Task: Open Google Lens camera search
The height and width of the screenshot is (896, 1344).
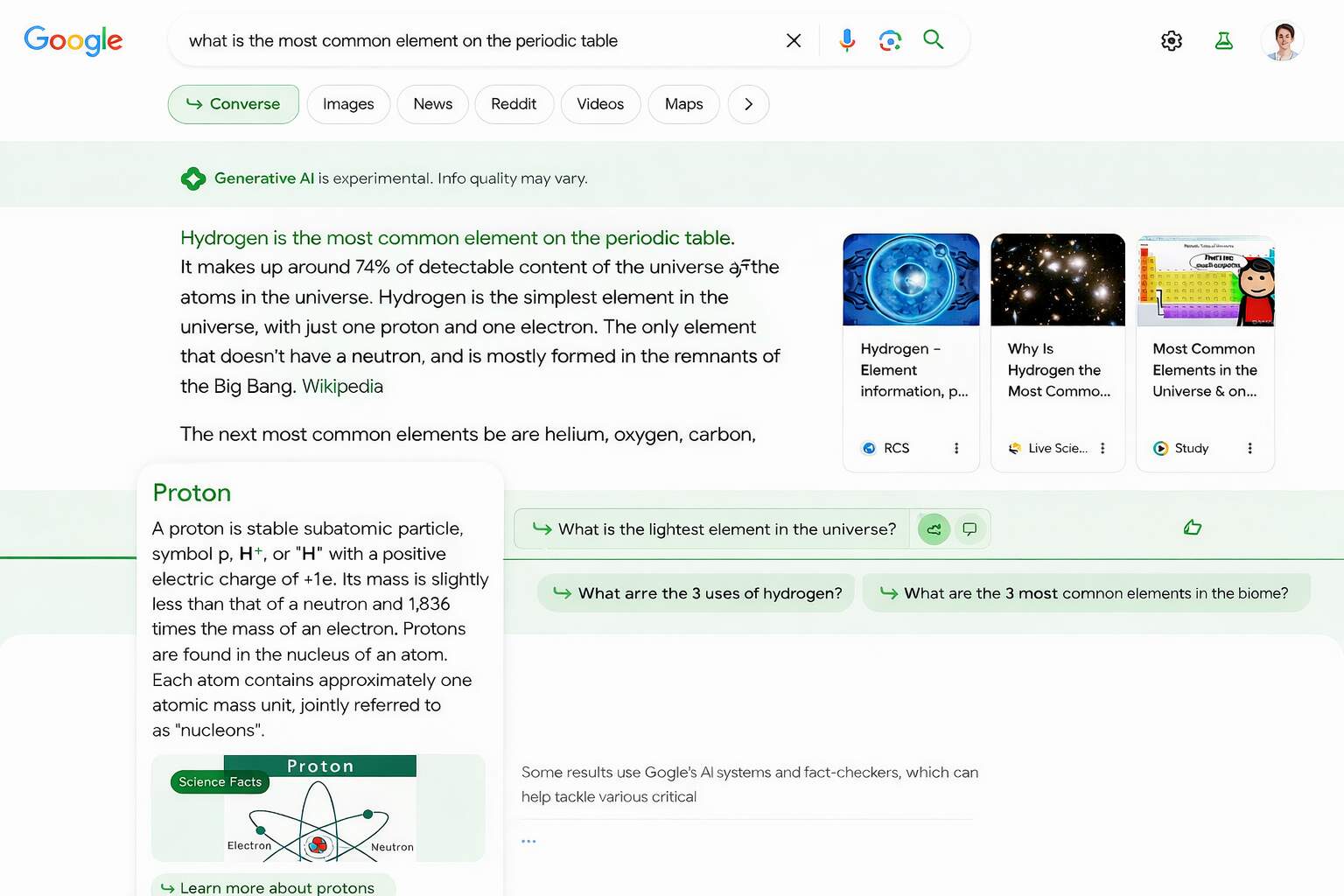Action: pyautogui.click(x=890, y=40)
